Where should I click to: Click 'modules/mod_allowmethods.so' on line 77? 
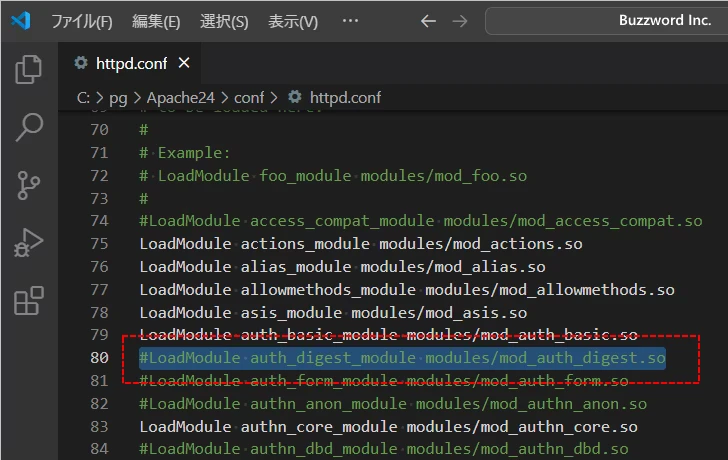click(x=550, y=289)
